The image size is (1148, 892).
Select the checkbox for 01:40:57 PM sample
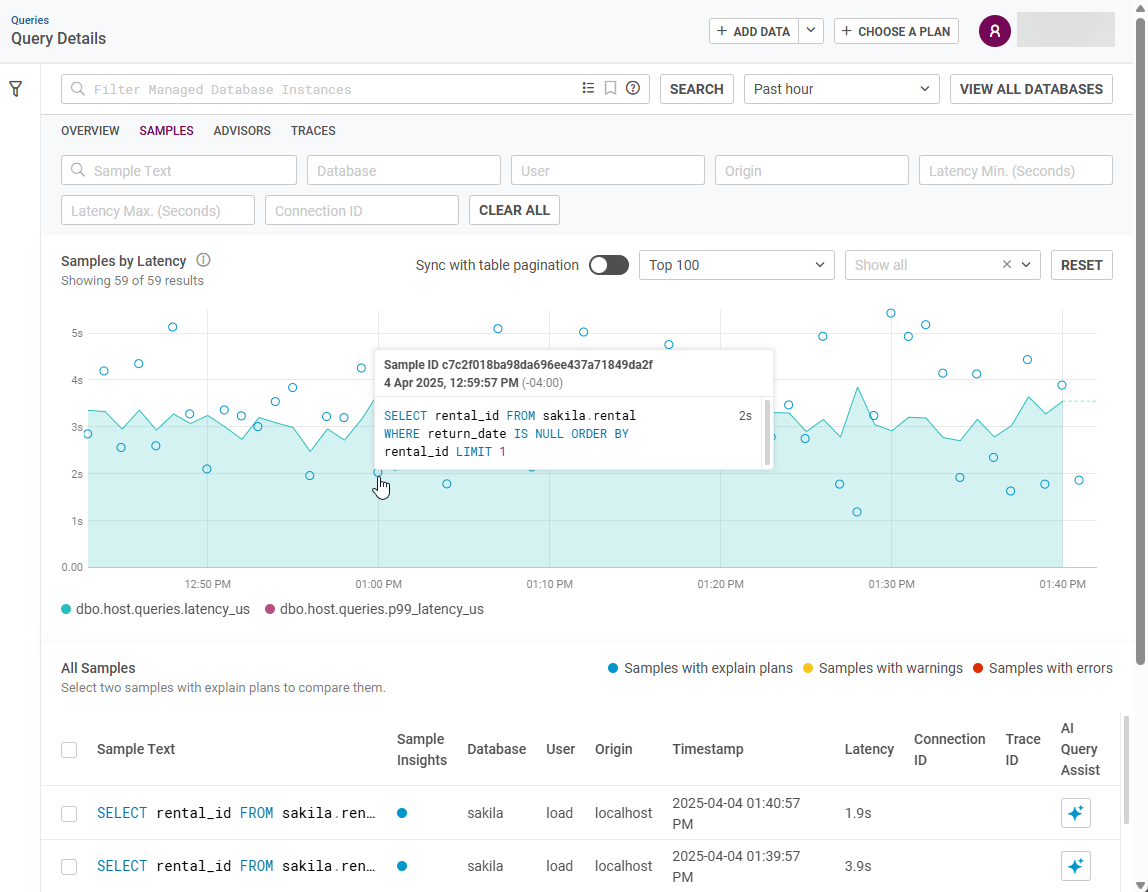pos(69,814)
